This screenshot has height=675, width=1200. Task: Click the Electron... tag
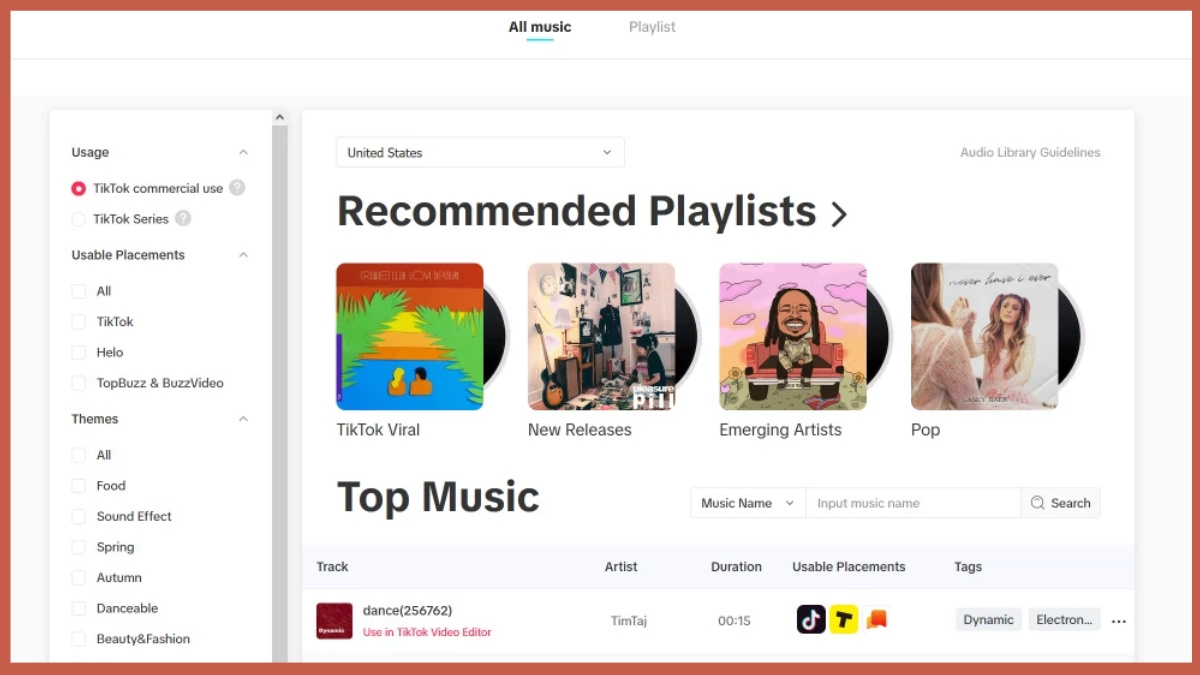(x=1065, y=620)
